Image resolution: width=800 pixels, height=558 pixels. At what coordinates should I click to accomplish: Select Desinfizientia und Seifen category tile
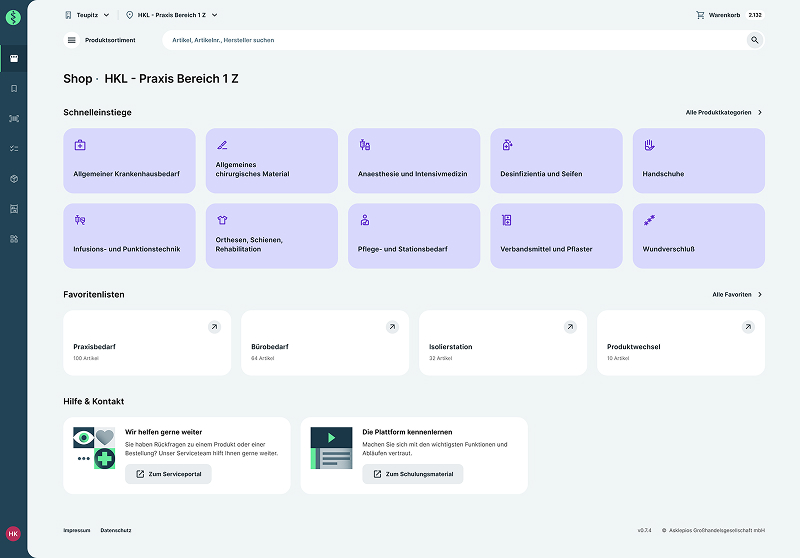557,161
